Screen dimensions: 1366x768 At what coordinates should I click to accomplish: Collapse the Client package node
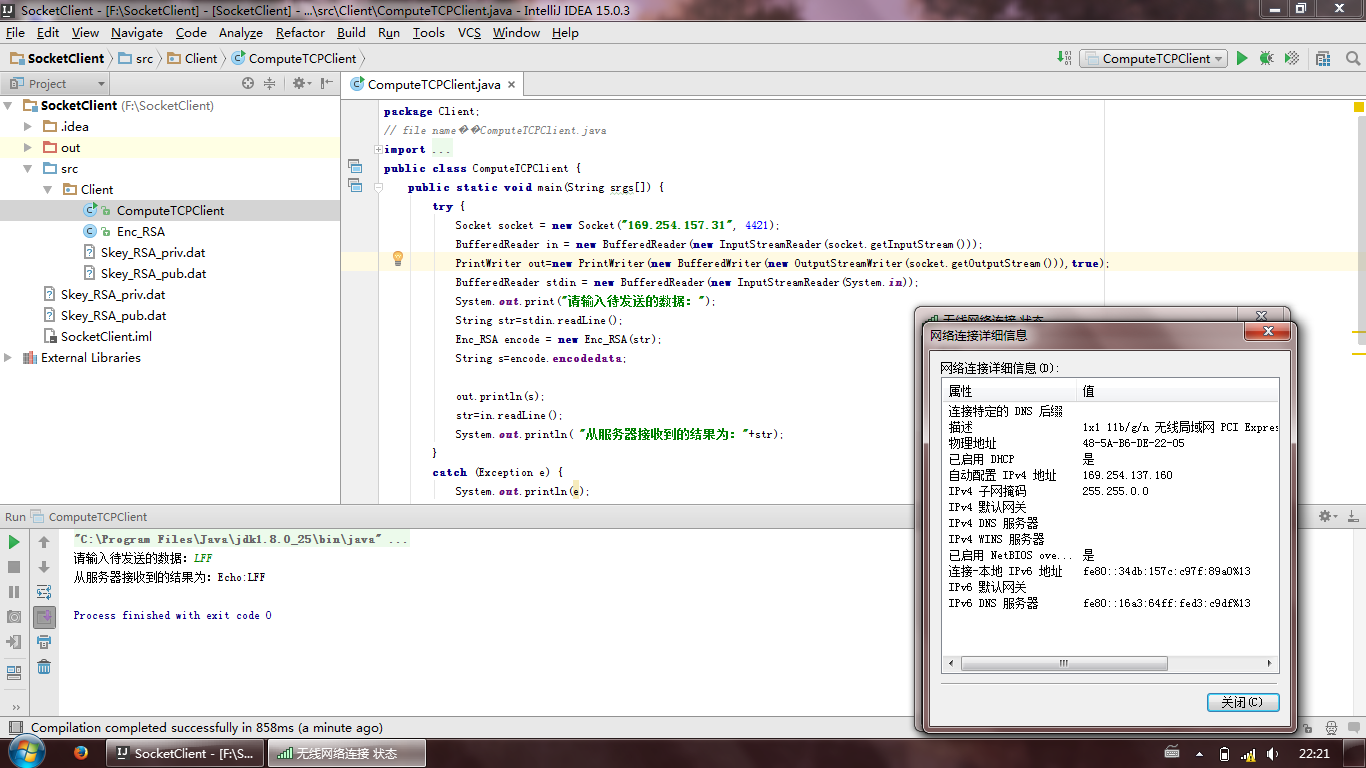pos(47,189)
